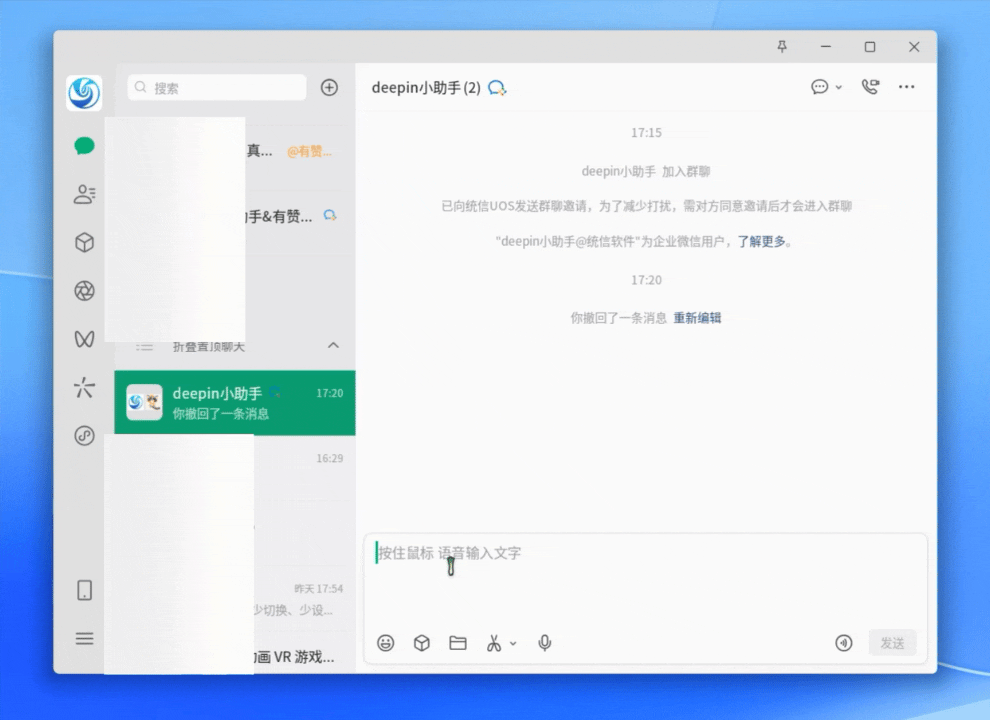The image size is (990, 720).
Task: Expand the screenshot options arrow
Action: click(513, 644)
